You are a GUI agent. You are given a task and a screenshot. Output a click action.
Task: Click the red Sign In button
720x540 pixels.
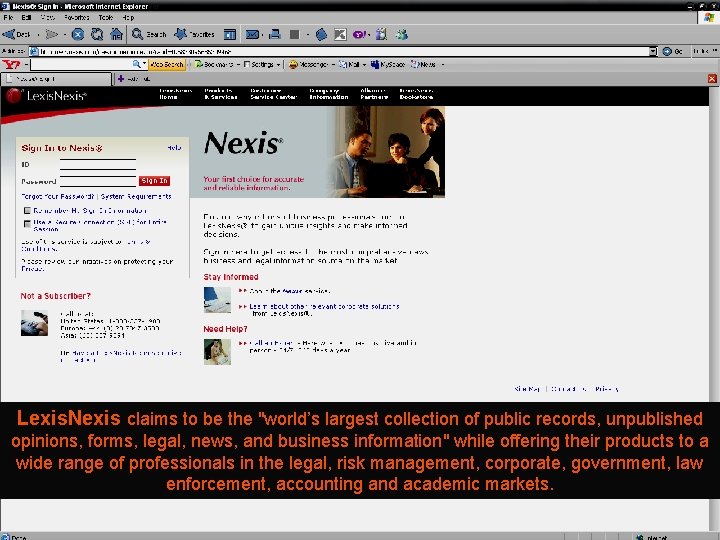click(154, 181)
